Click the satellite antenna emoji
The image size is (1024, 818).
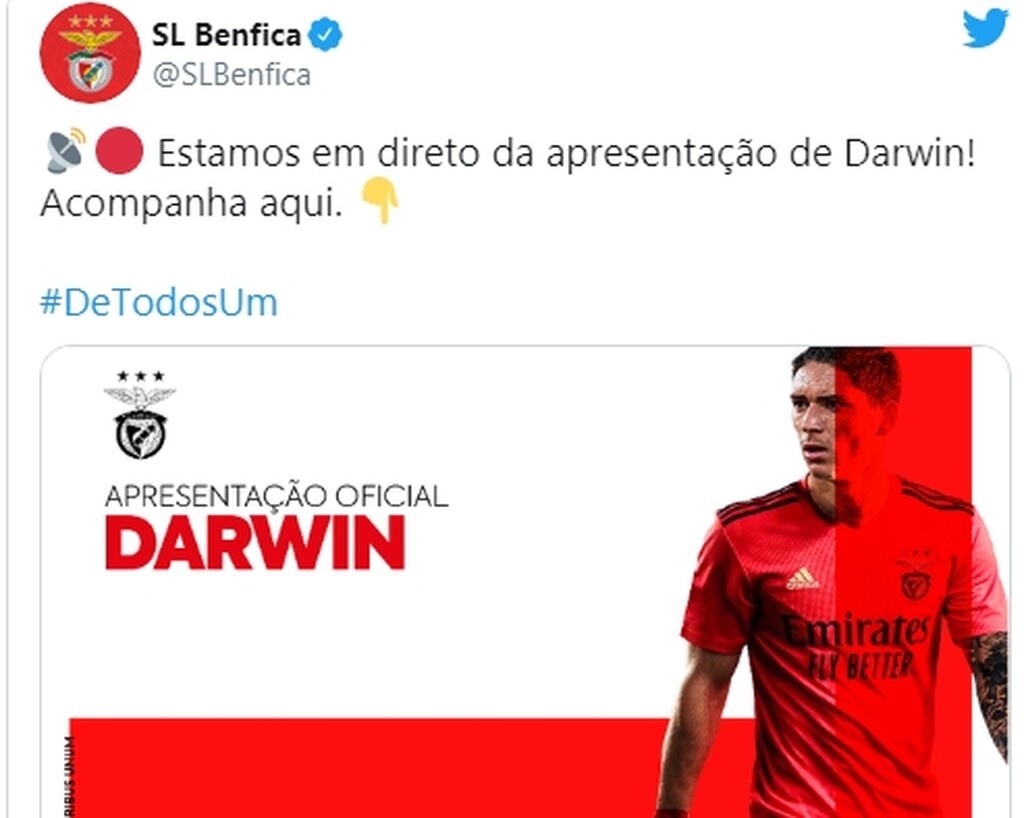tap(66, 151)
